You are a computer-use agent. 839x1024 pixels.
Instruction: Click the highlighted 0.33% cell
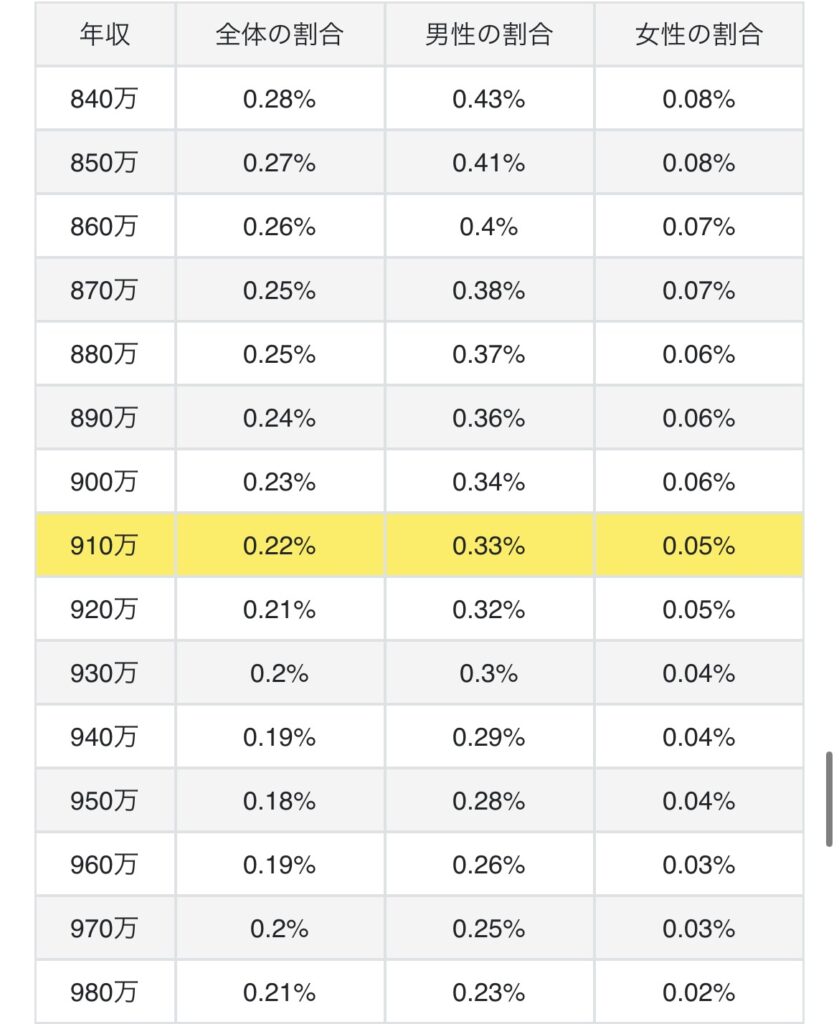tap(490, 545)
